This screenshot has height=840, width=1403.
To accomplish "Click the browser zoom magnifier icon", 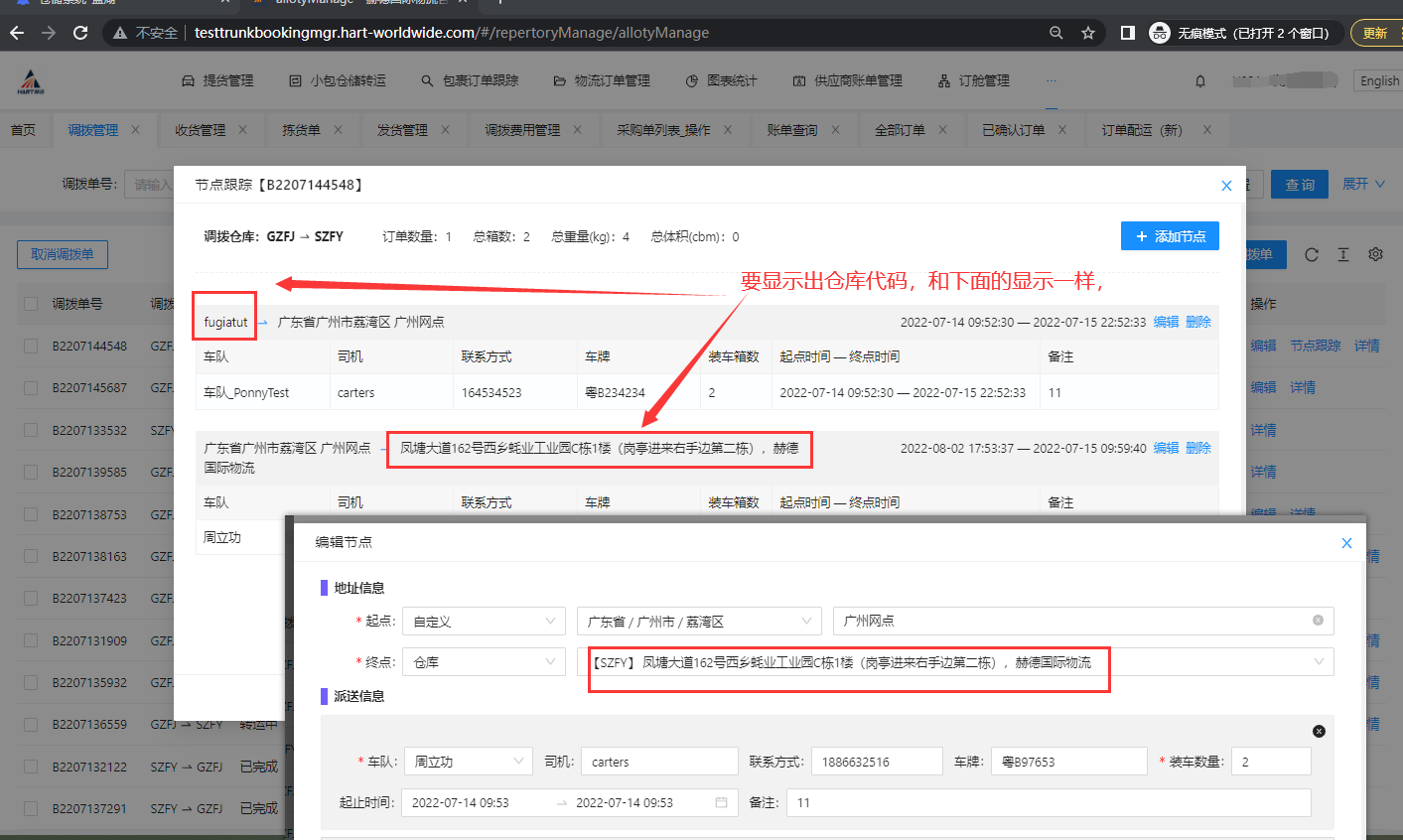I will coord(1056,33).
